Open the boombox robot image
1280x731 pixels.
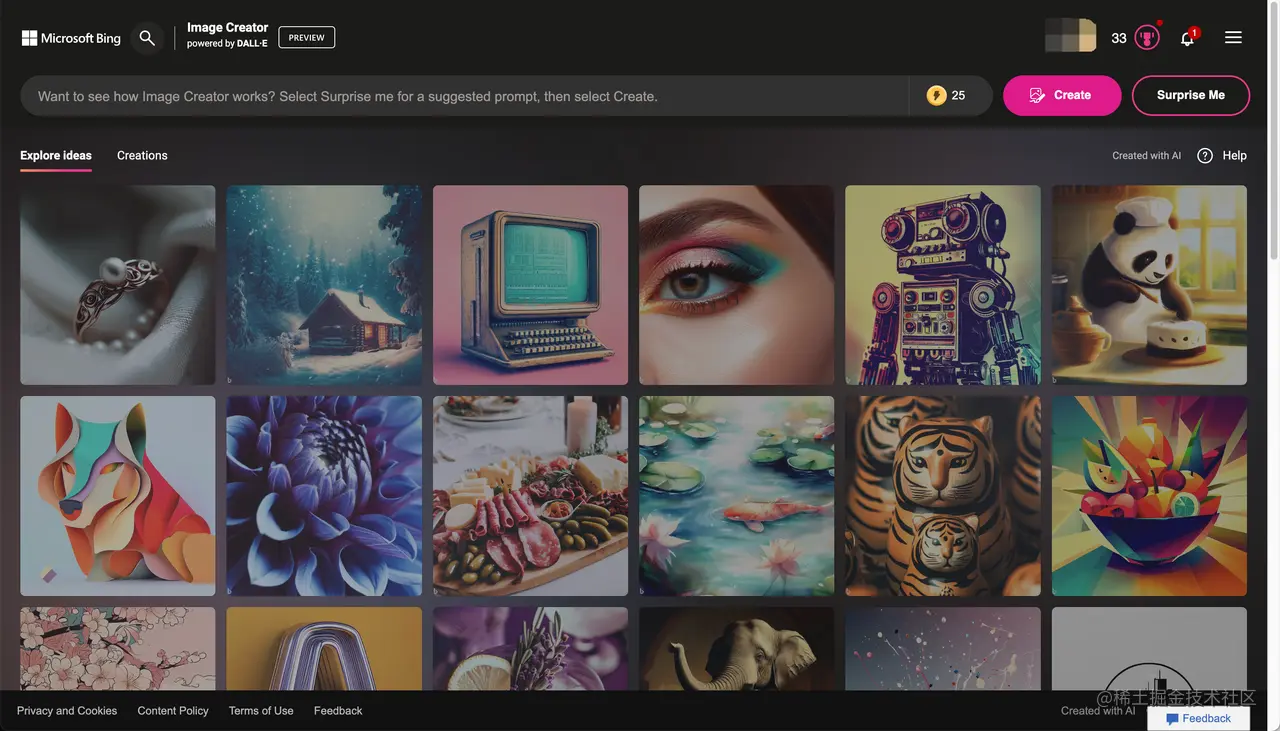click(943, 285)
